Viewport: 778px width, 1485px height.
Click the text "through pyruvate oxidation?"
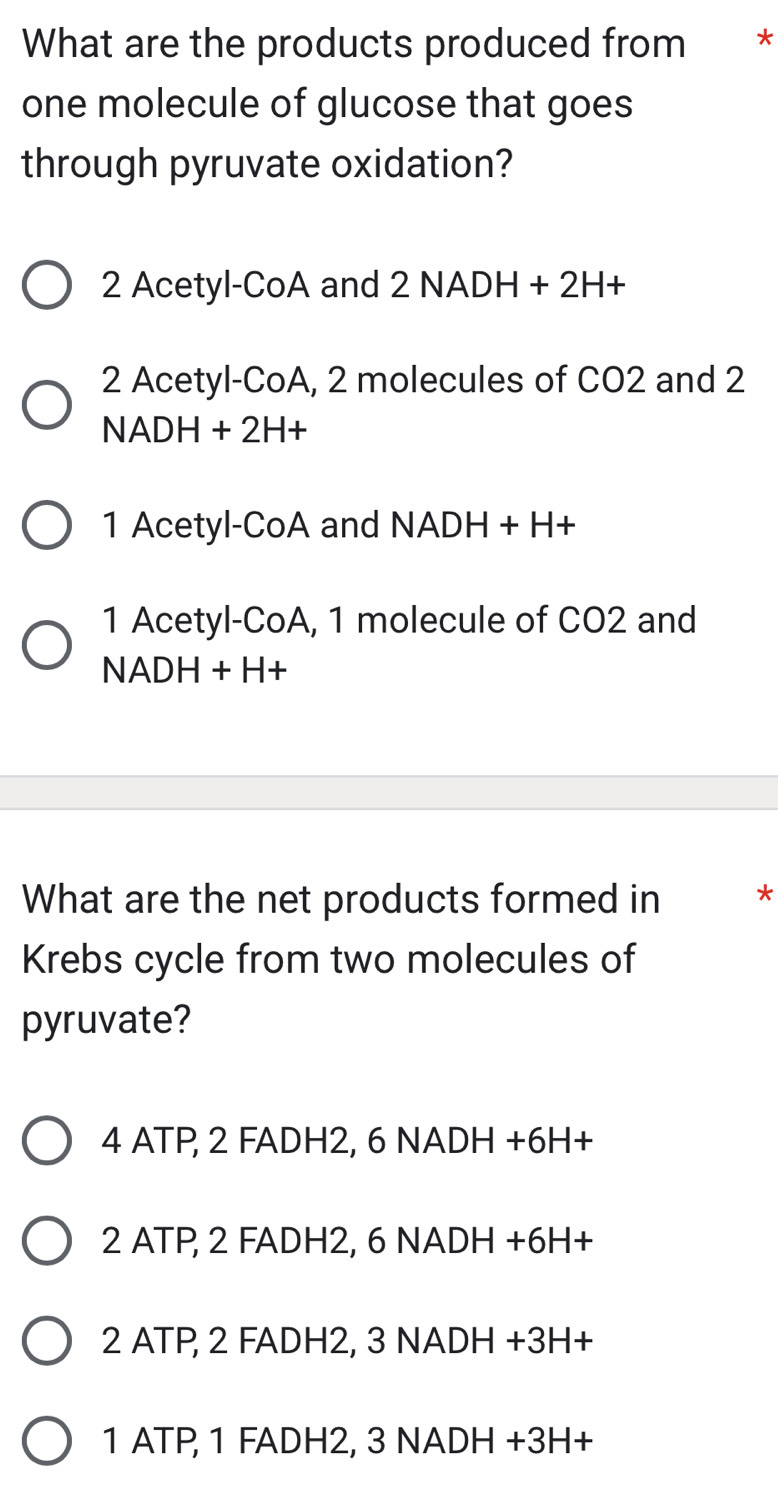click(x=267, y=163)
